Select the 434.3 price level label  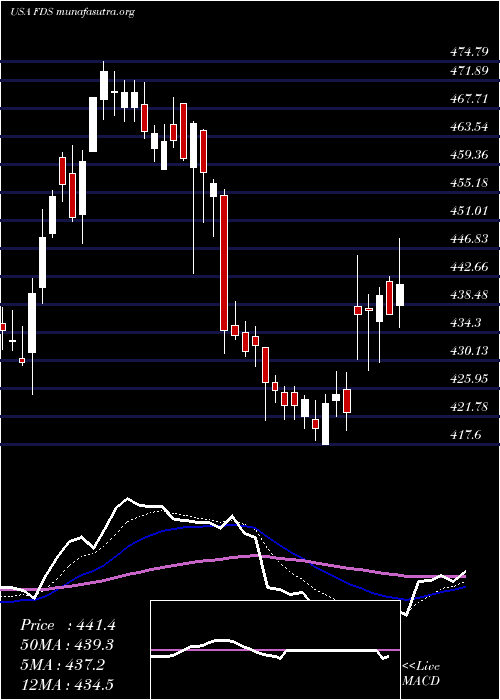(466, 323)
